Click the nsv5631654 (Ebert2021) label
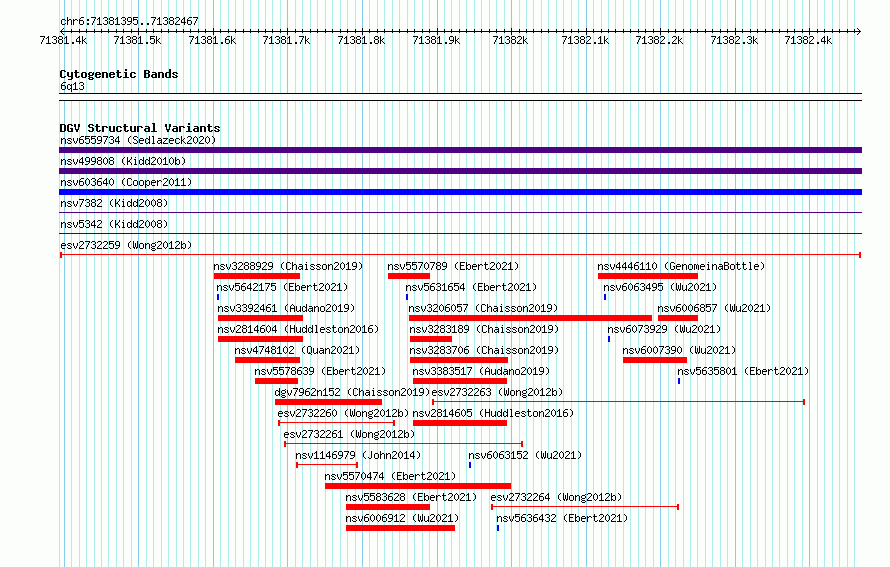 tap(471, 287)
